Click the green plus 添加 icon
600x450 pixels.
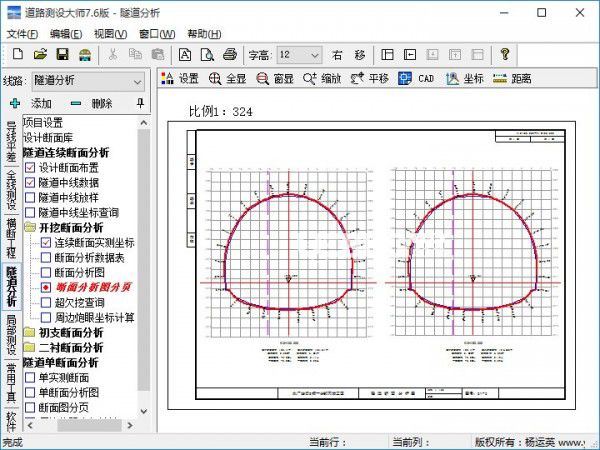[x=15, y=103]
